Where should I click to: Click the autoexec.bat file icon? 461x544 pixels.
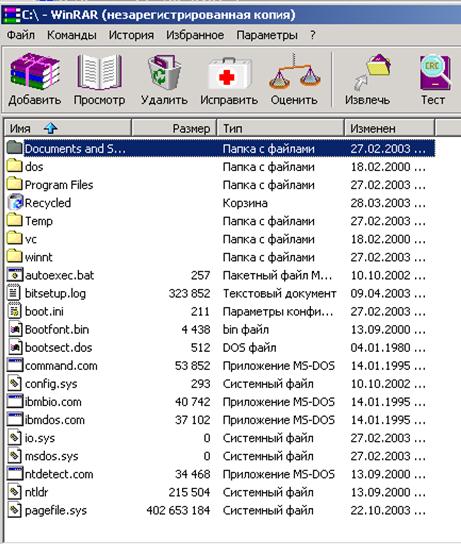pos(15,275)
